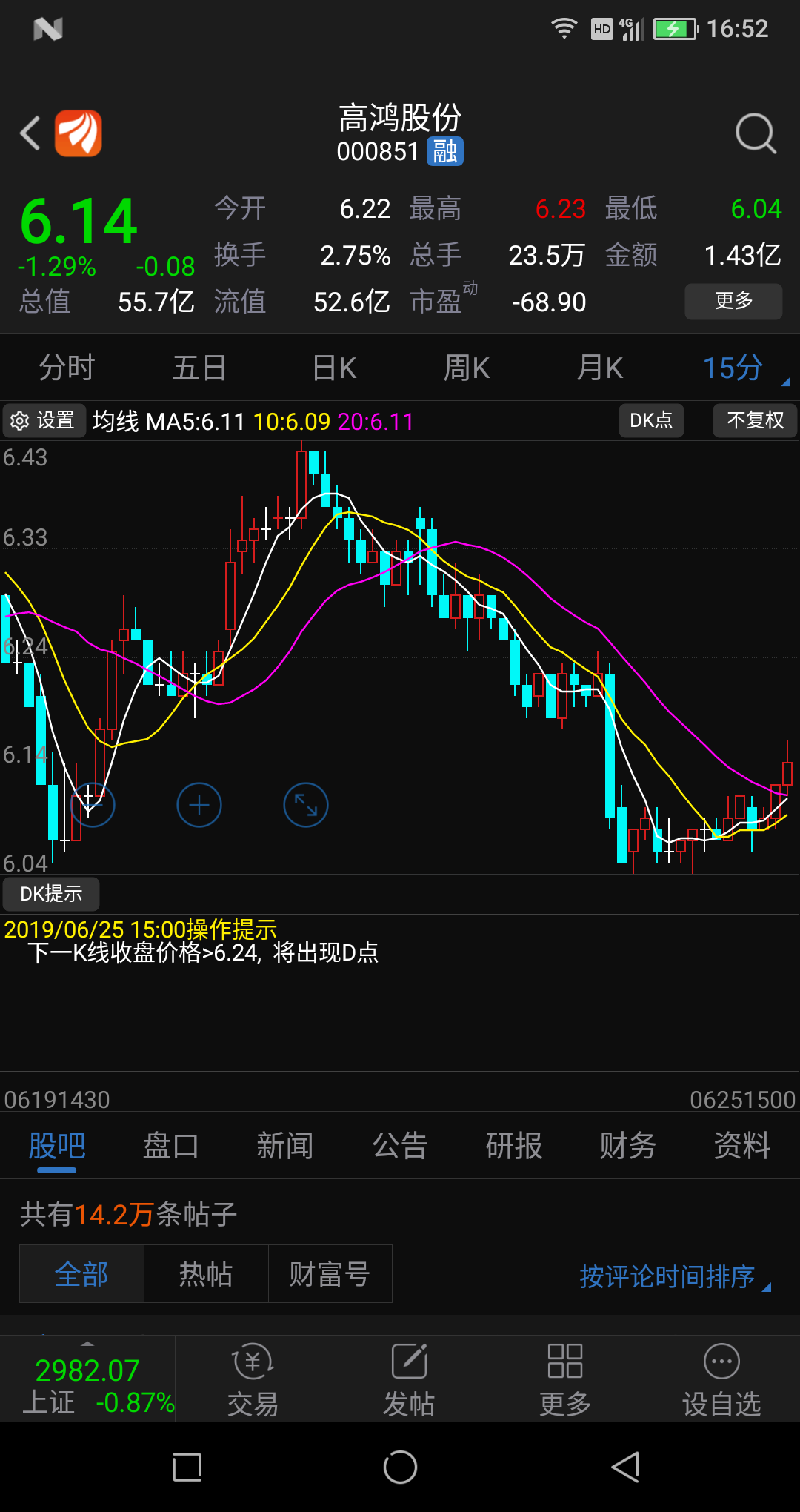800x1512 pixels.
Task: Select 研报 tab
Action: [514, 1146]
